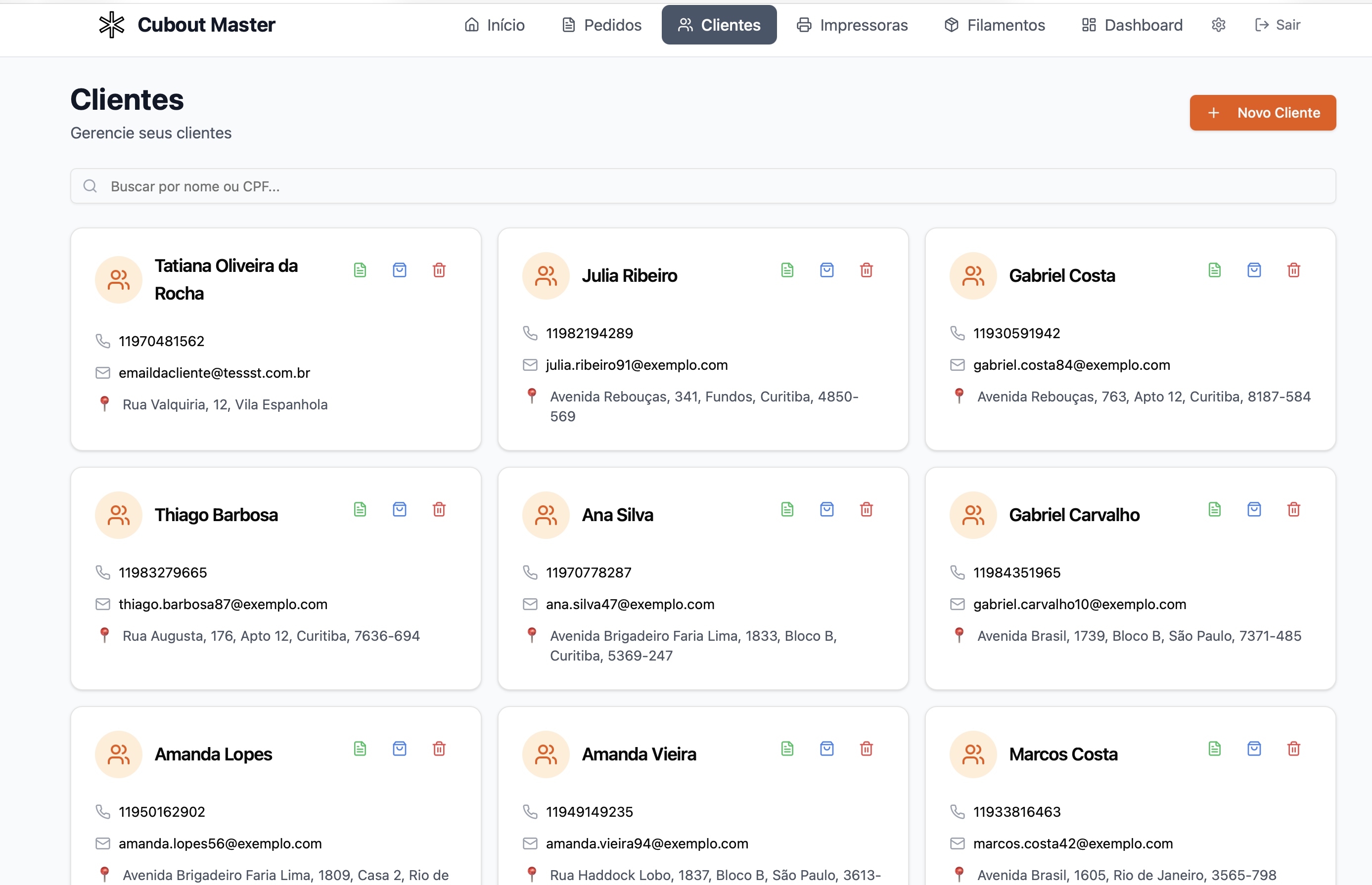
Task: Click phone number 11970778287
Action: coord(589,573)
